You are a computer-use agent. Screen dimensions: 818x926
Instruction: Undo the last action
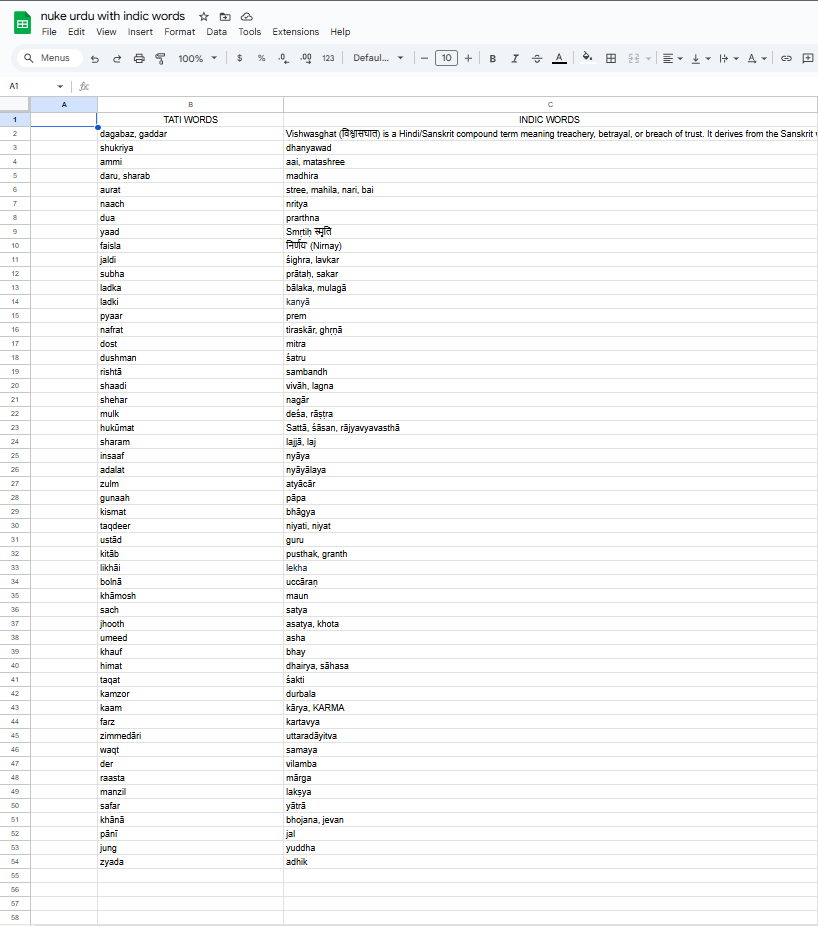click(x=94, y=58)
